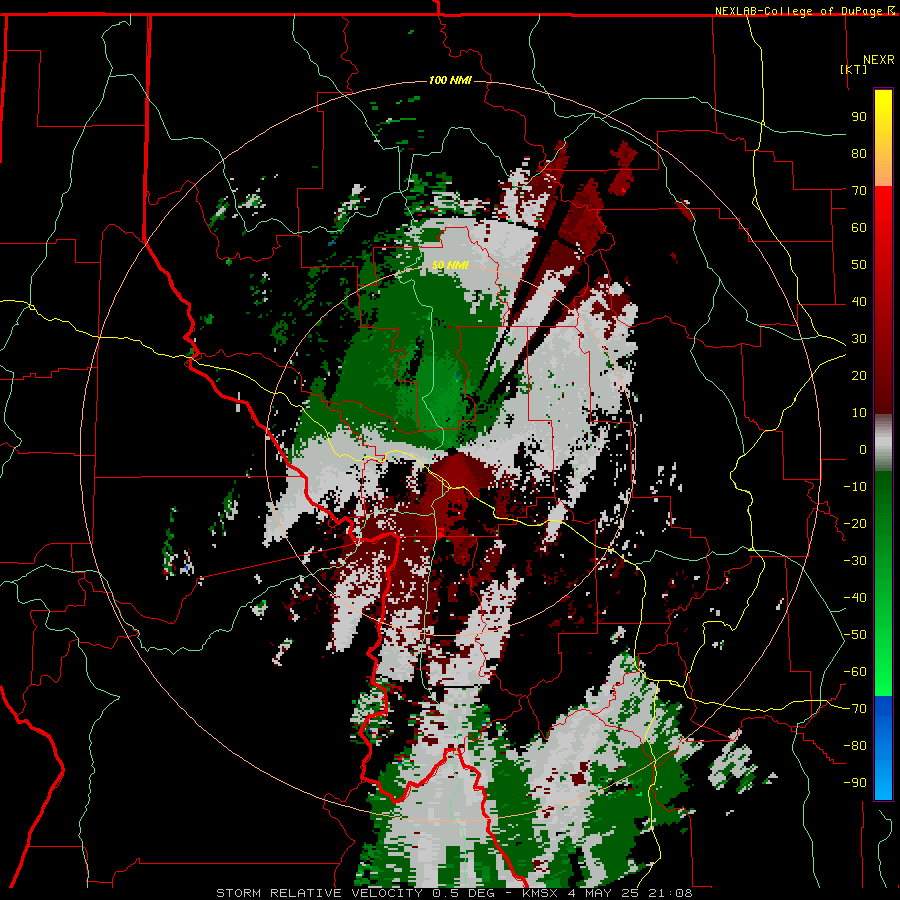
Task: Click the -20 value on the velocity scale
Action: (855, 523)
